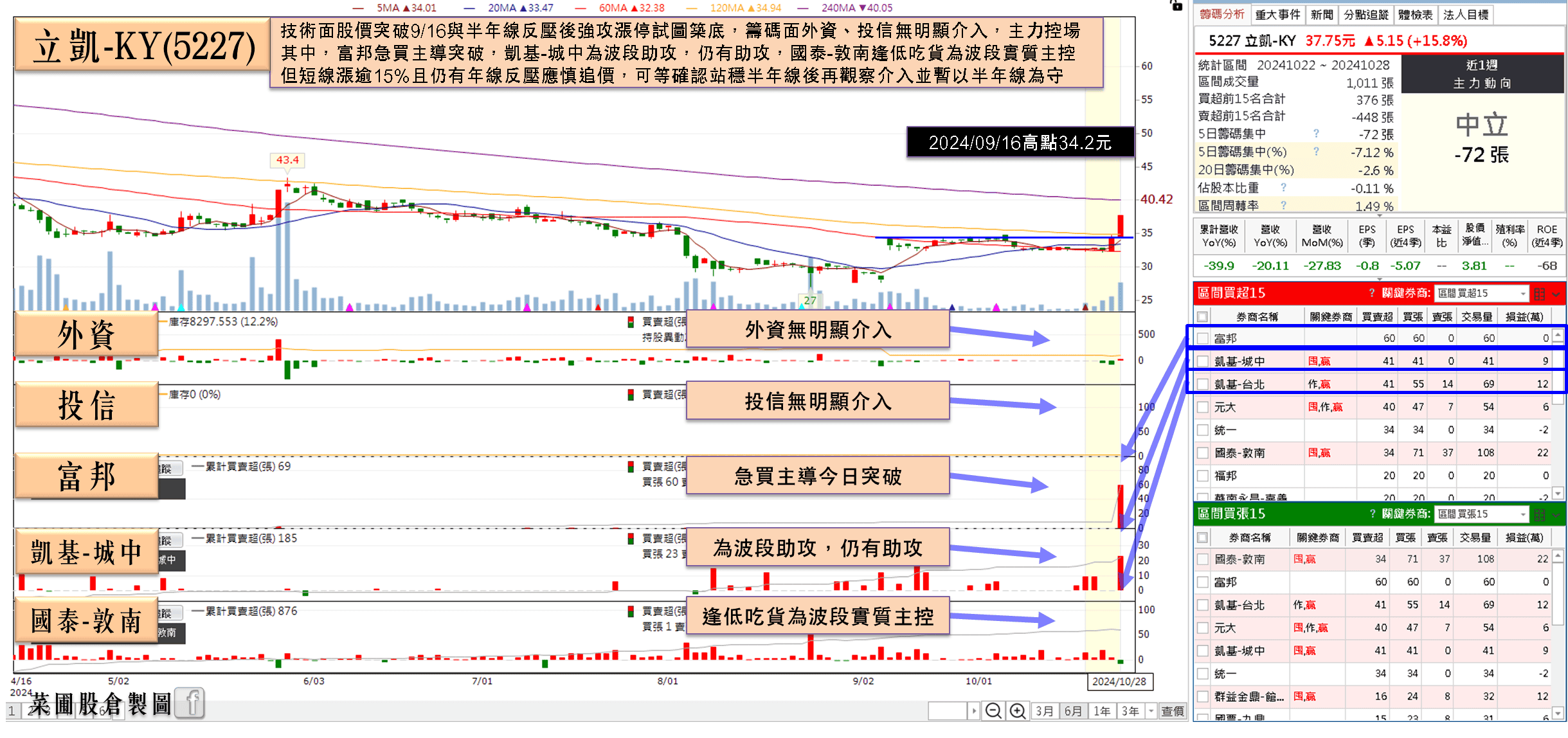1568x738 pixels.
Task: Open 關鍵券商 dropdown showing 區間買張15
Action: tap(1482, 514)
